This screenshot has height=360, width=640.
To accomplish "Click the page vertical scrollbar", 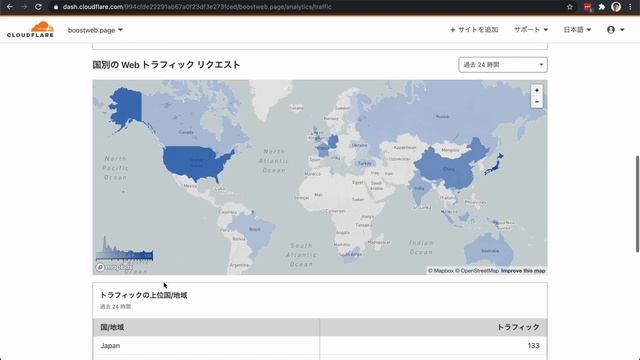I will pyautogui.click(x=637, y=204).
